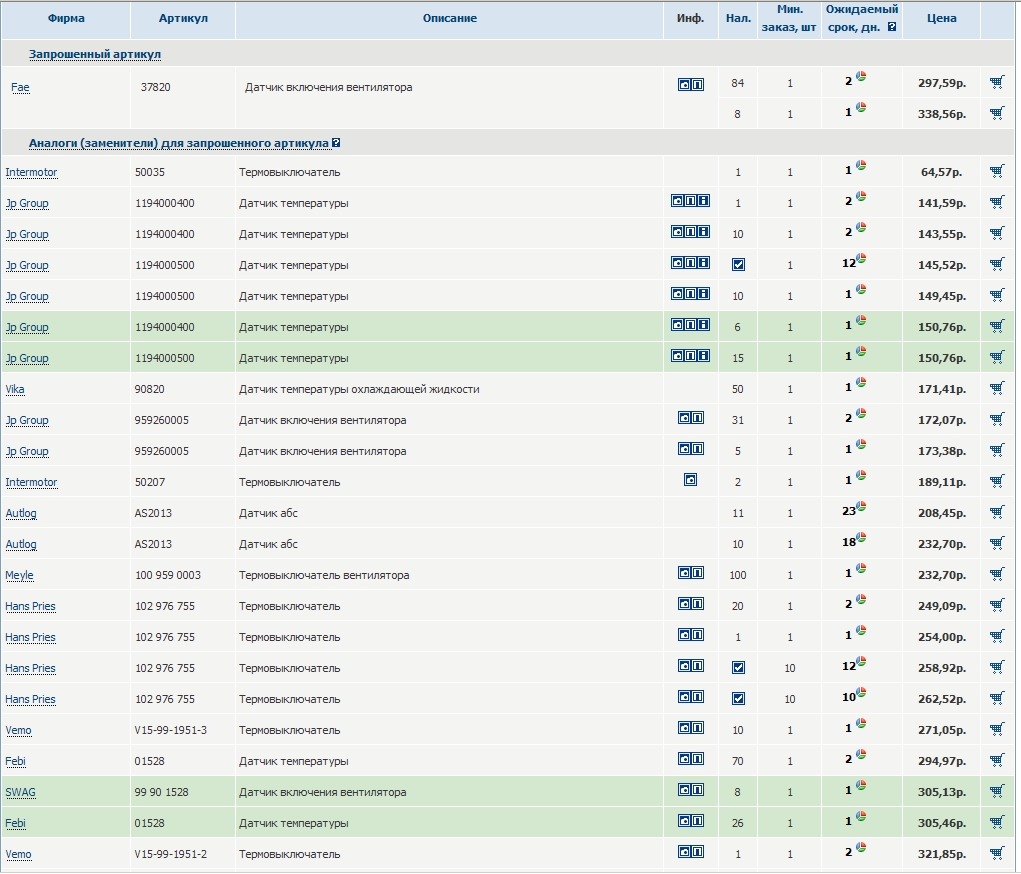This screenshot has height=874, width=1021.
Task: Toggle availability checkbox in 145,52р. Jp Group row
Action: pos(738,264)
